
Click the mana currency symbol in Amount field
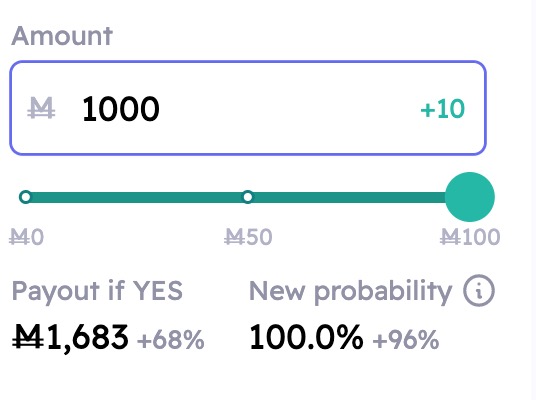41,108
